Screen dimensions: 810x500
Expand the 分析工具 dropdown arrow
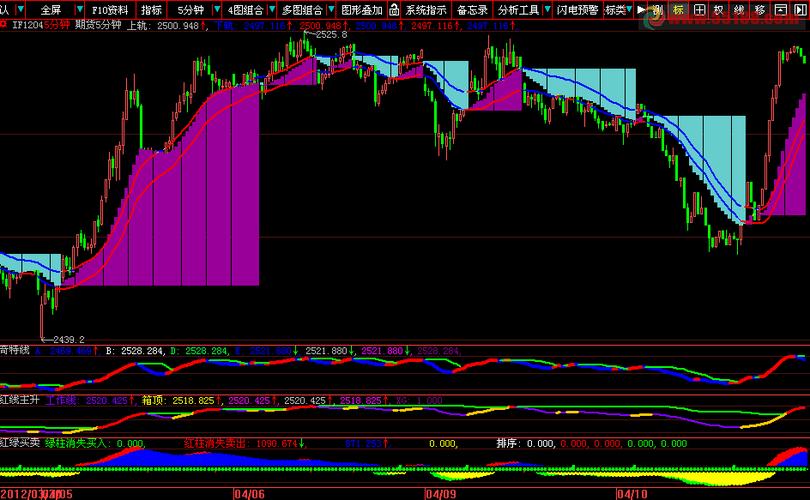(x=547, y=9)
